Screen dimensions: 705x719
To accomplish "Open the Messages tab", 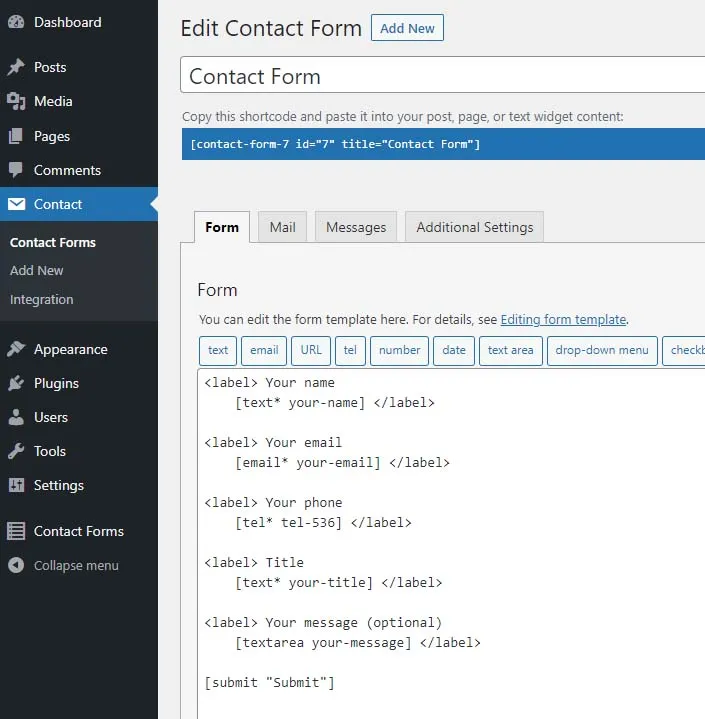I will 355,227.
